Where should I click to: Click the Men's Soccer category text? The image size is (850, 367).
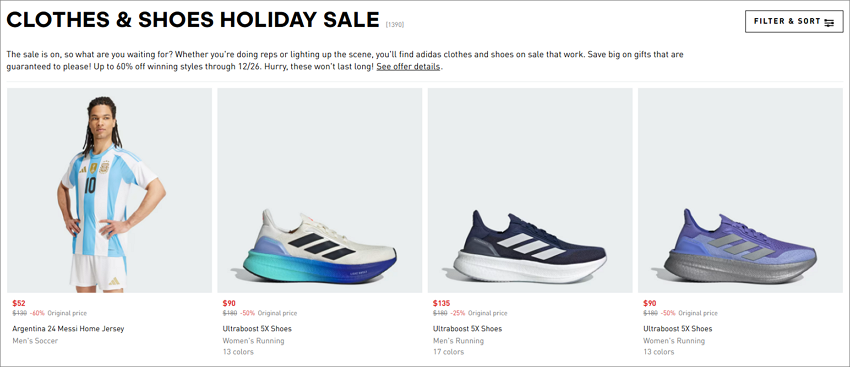pyautogui.click(x=35, y=341)
